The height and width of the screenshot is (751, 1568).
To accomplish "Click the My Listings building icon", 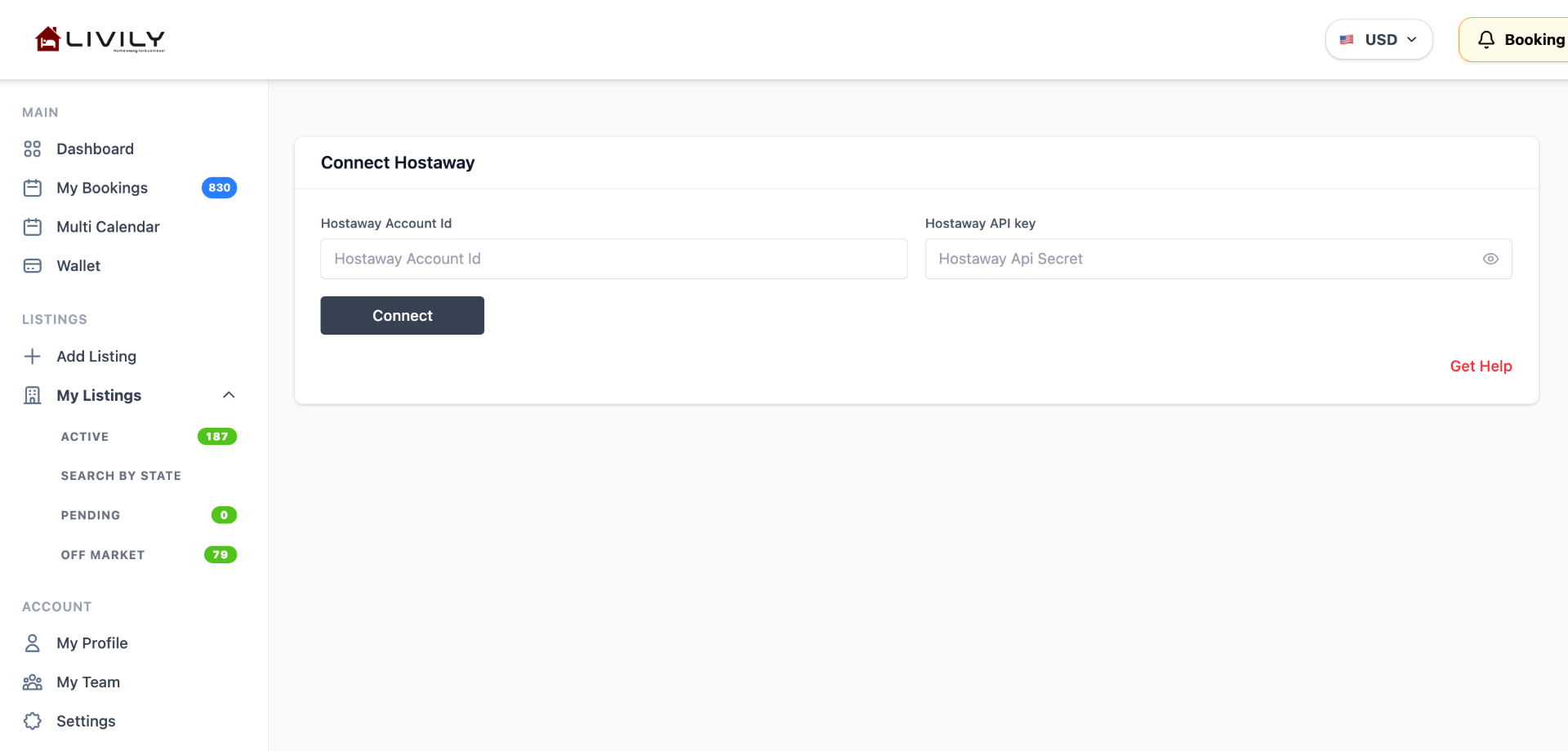I will click(x=33, y=395).
